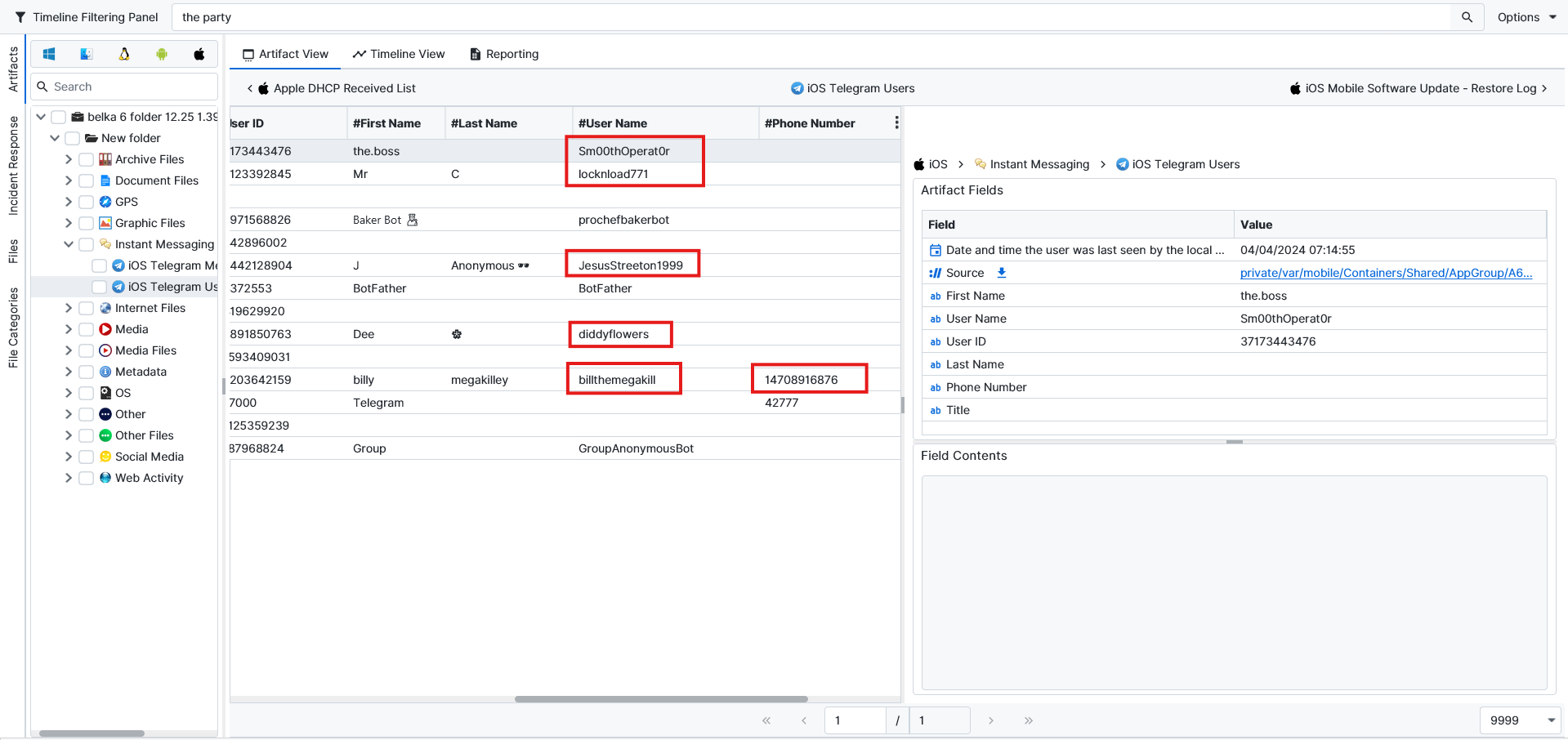Collapse the Instant Messaging tree node
This screenshot has height=740, width=1568.
click(69, 244)
